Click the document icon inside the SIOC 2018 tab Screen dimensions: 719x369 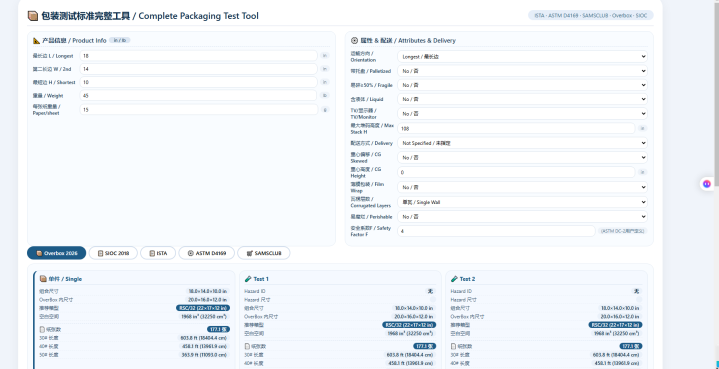coord(100,253)
